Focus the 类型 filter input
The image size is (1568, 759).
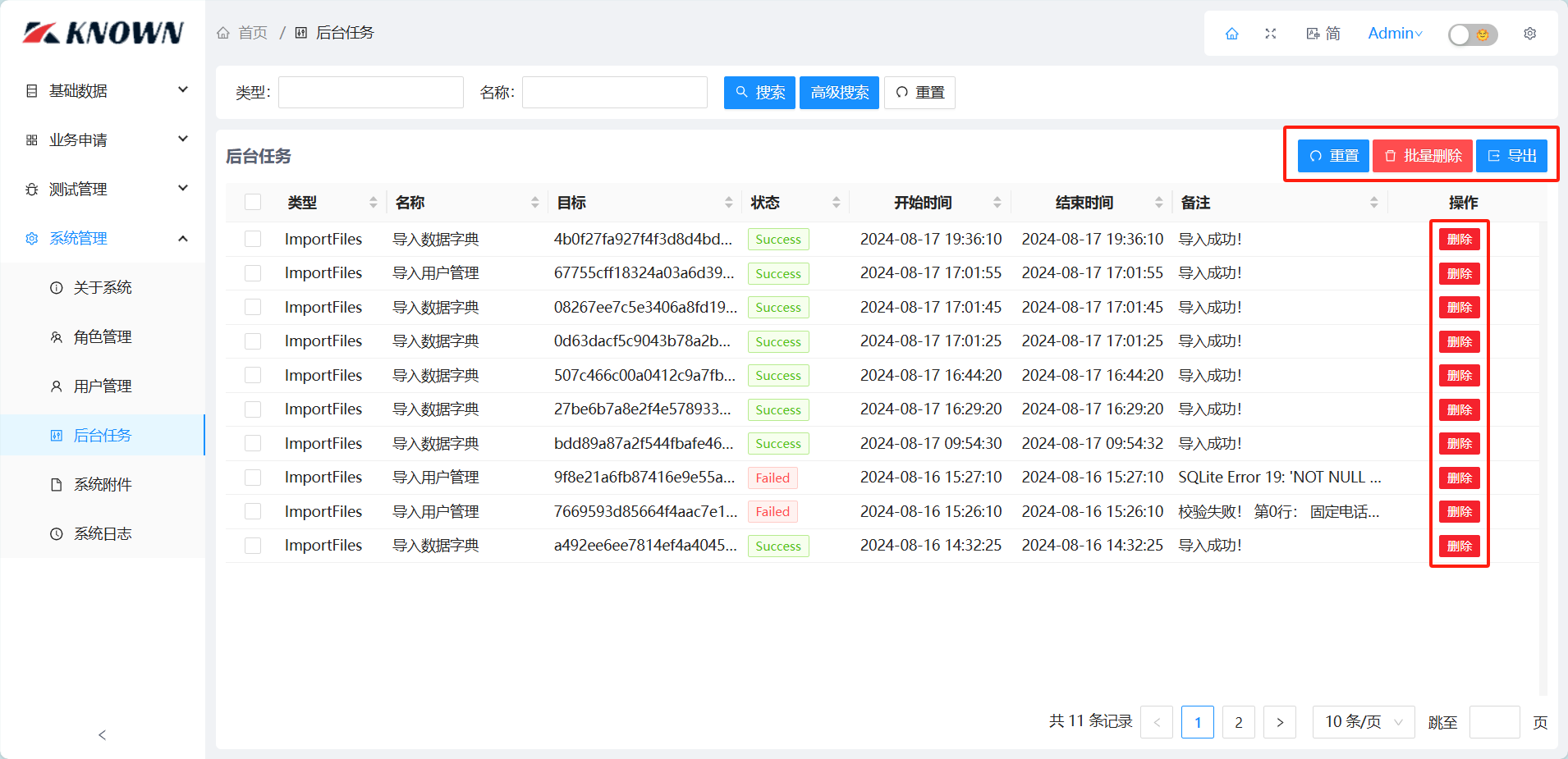click(x=371, y=93)
